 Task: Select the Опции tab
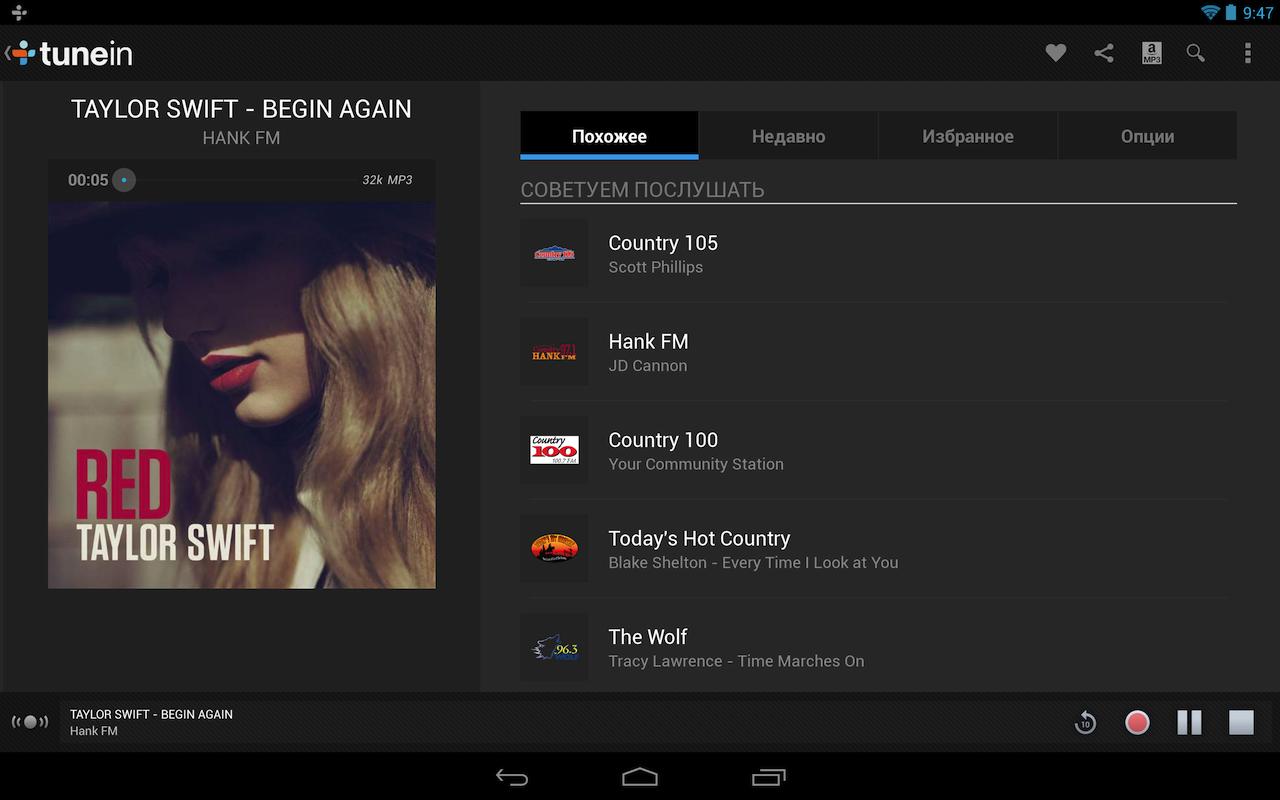coord(1147,136)
